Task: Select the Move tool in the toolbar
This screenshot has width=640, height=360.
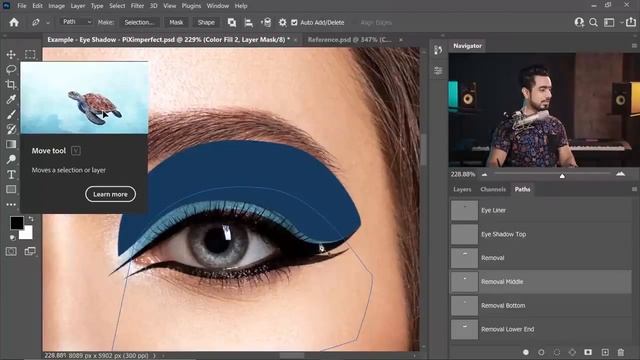Action: tap(11, 54)
